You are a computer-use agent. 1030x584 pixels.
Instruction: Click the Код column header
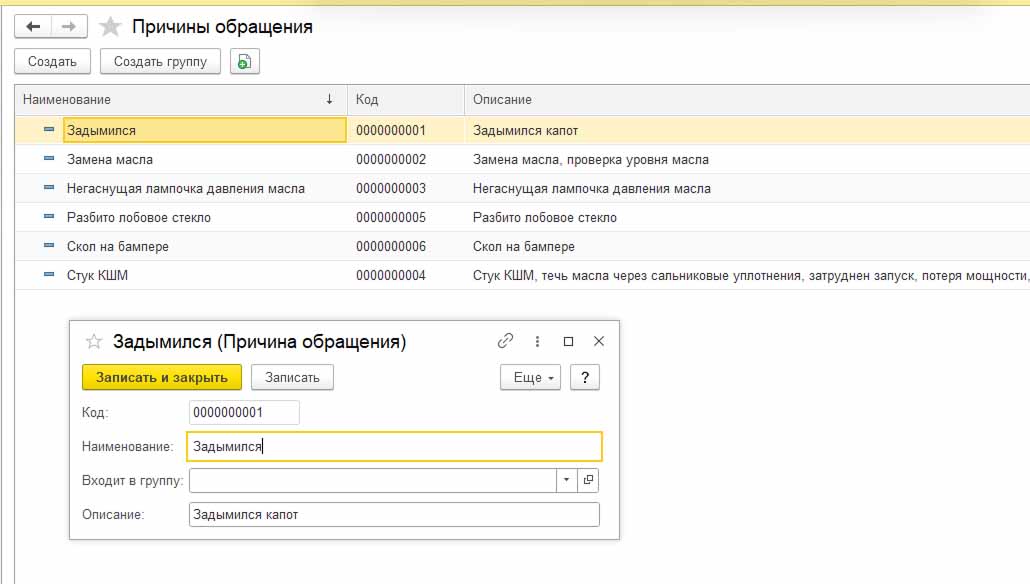point(405,100)
